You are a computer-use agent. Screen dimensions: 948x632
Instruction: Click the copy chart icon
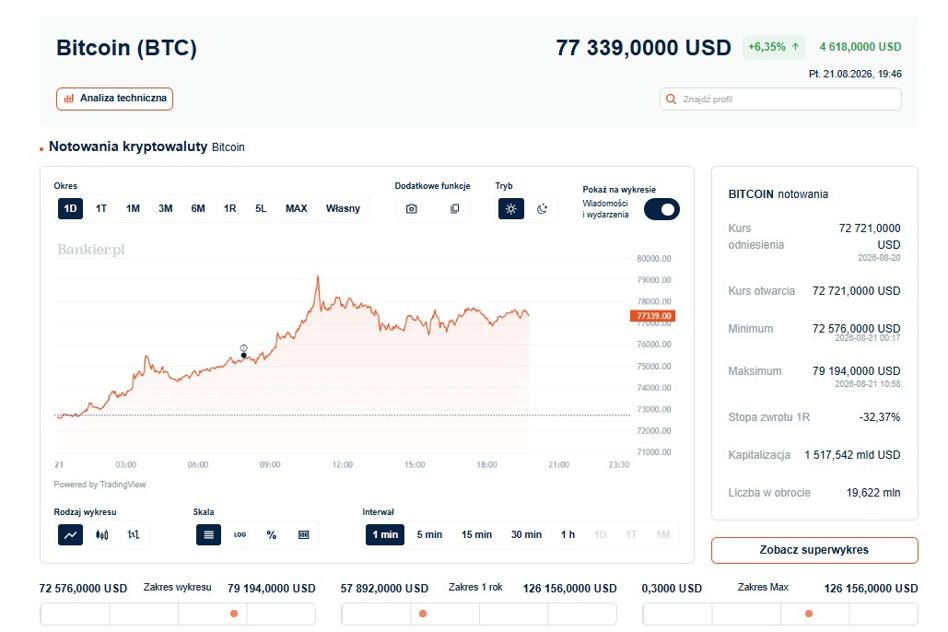pos(455,209)
